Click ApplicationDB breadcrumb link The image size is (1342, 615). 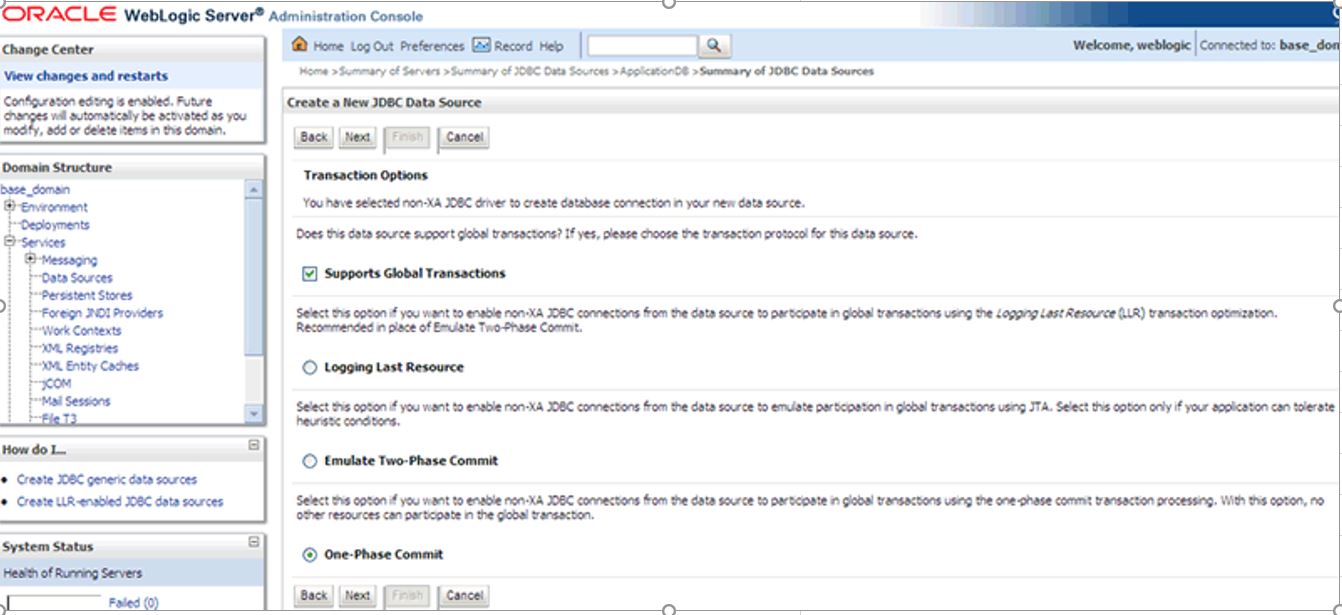click(x=655, y=71)
